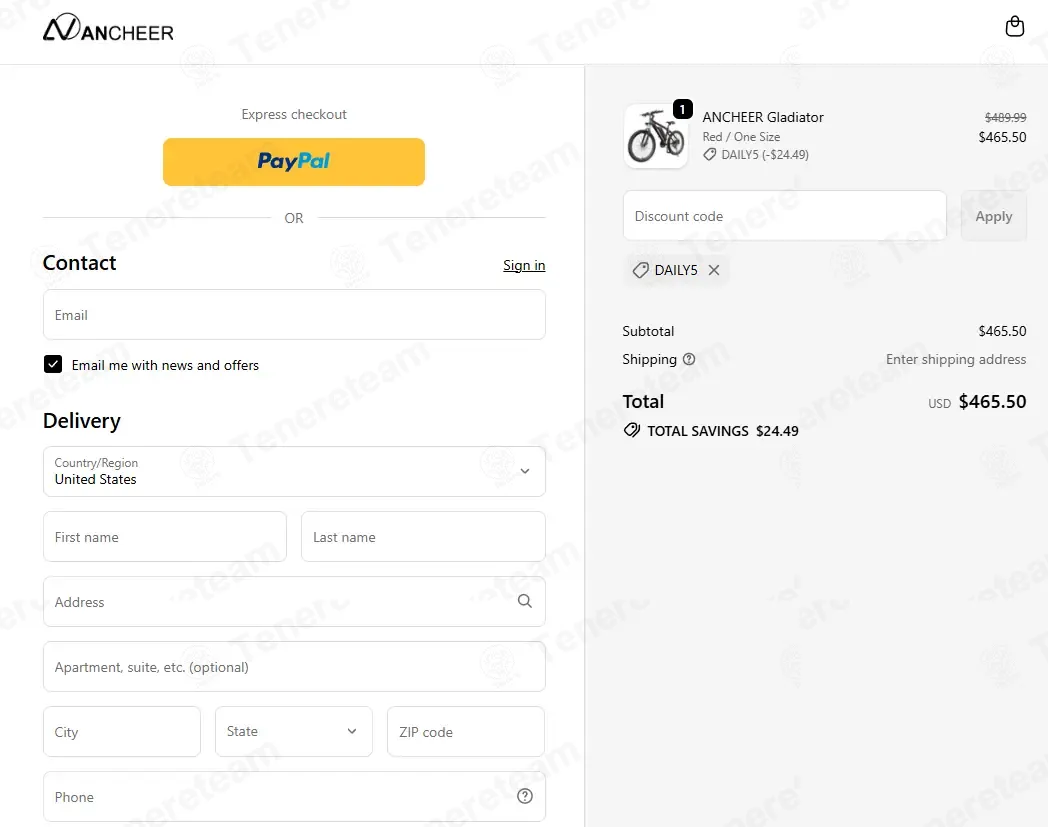Click the Address search magnifier icon
The image size is (1048, 827).
525,601
